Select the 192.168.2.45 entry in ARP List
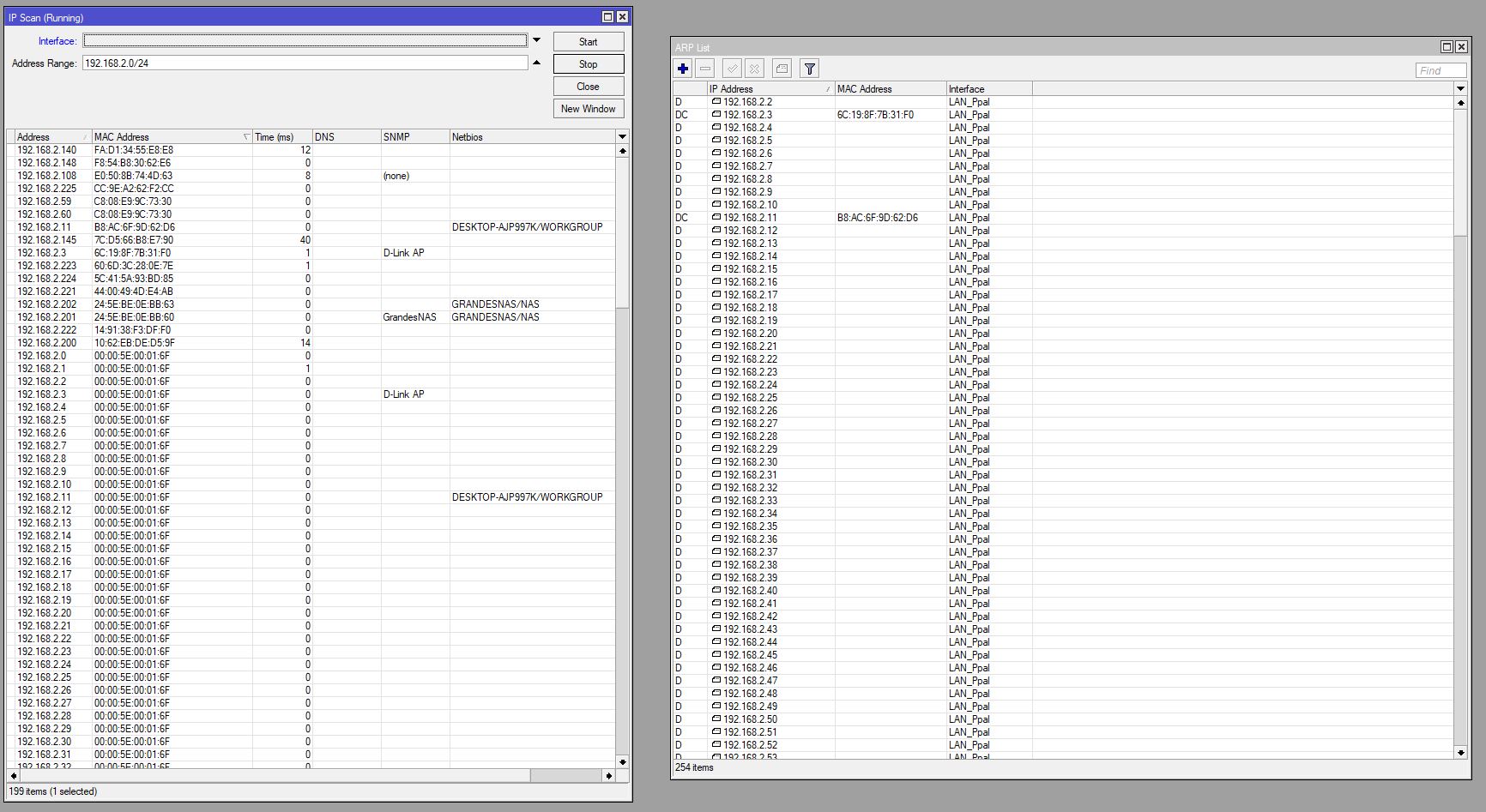This screenshot has height=812, width=1486. tap(1063, 655)
